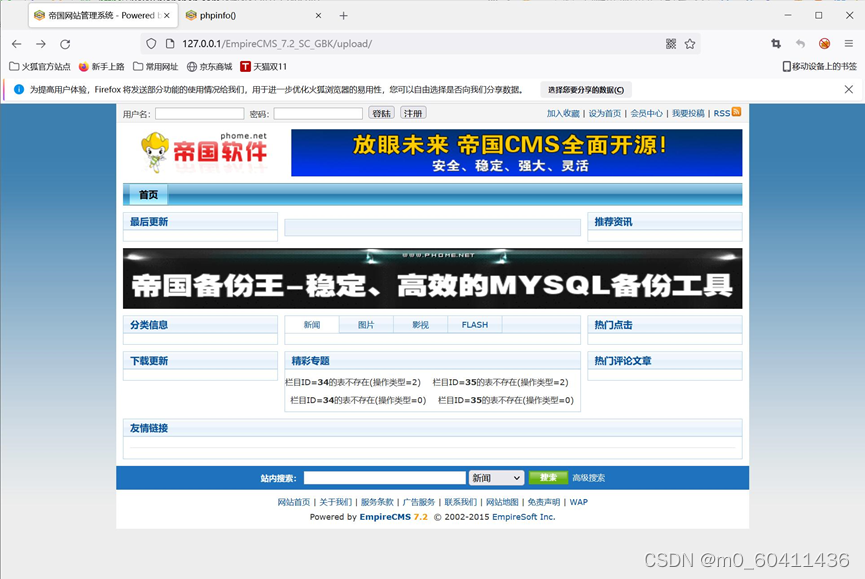This screenshot has width=865, height=579.
Task: Expand the 新闻 search category dropdown
Action: [x=496, y=478]
